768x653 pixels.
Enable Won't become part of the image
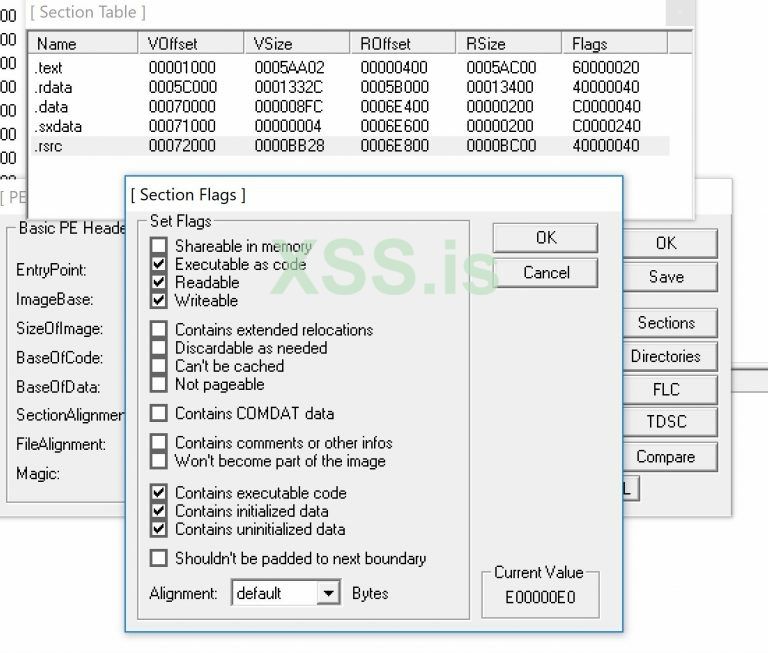pyautogui.click(x=159, y=460)
